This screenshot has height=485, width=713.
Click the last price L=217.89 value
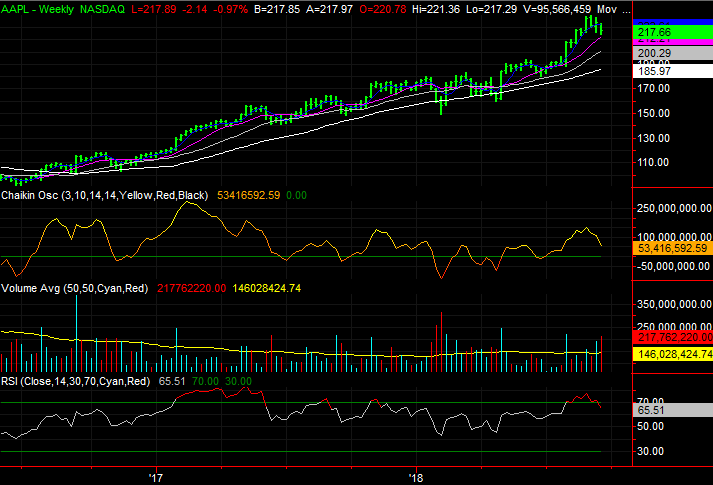(154, 9)
